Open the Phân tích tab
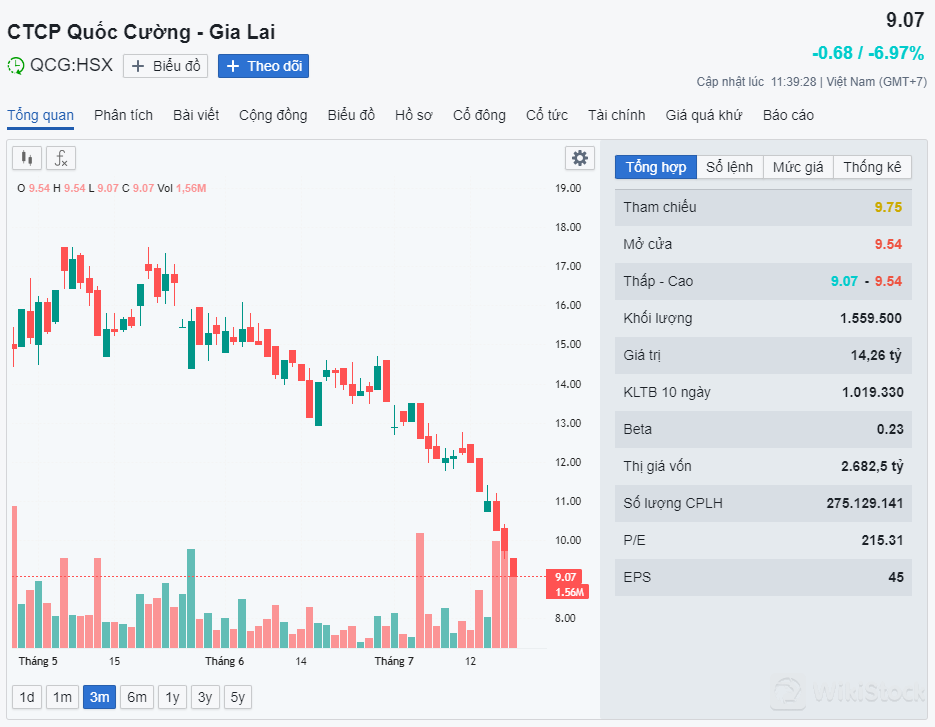Image resolution: width=935 pixels, height=727 pixels. pos(123,115)
